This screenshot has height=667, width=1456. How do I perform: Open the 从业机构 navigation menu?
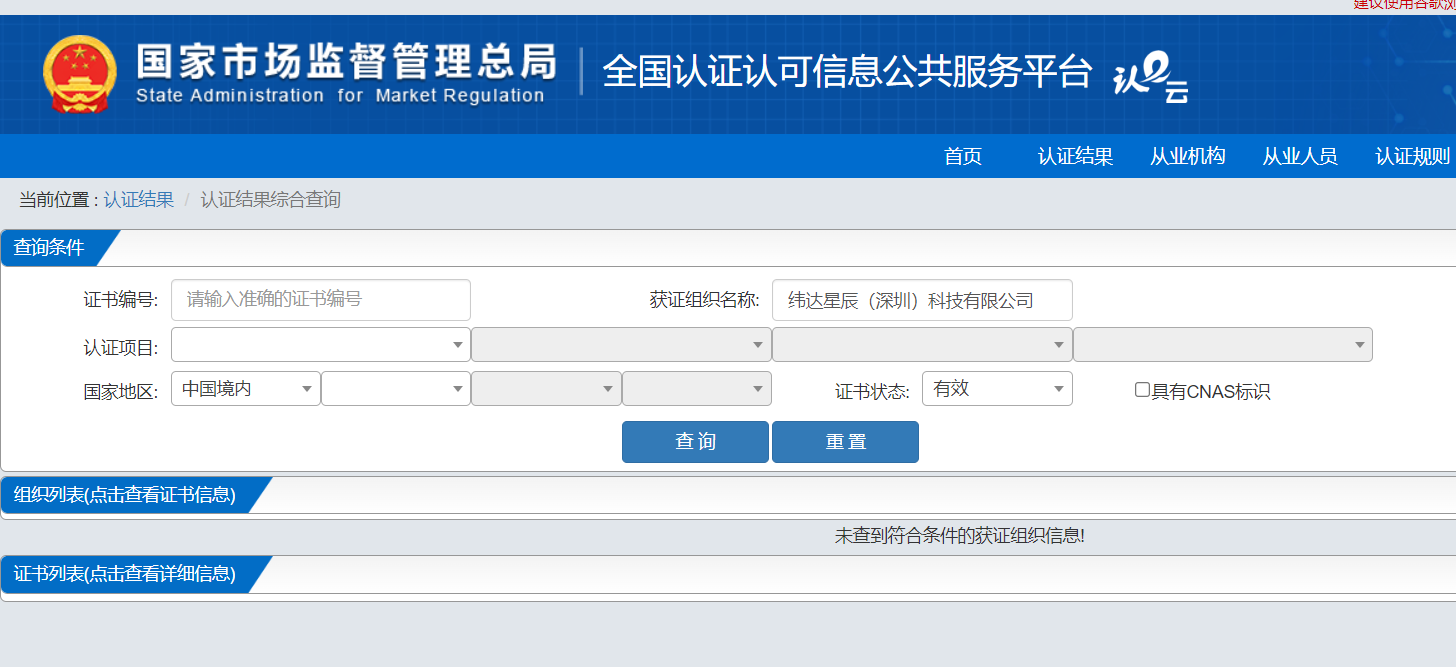(x=1187, y=156)
